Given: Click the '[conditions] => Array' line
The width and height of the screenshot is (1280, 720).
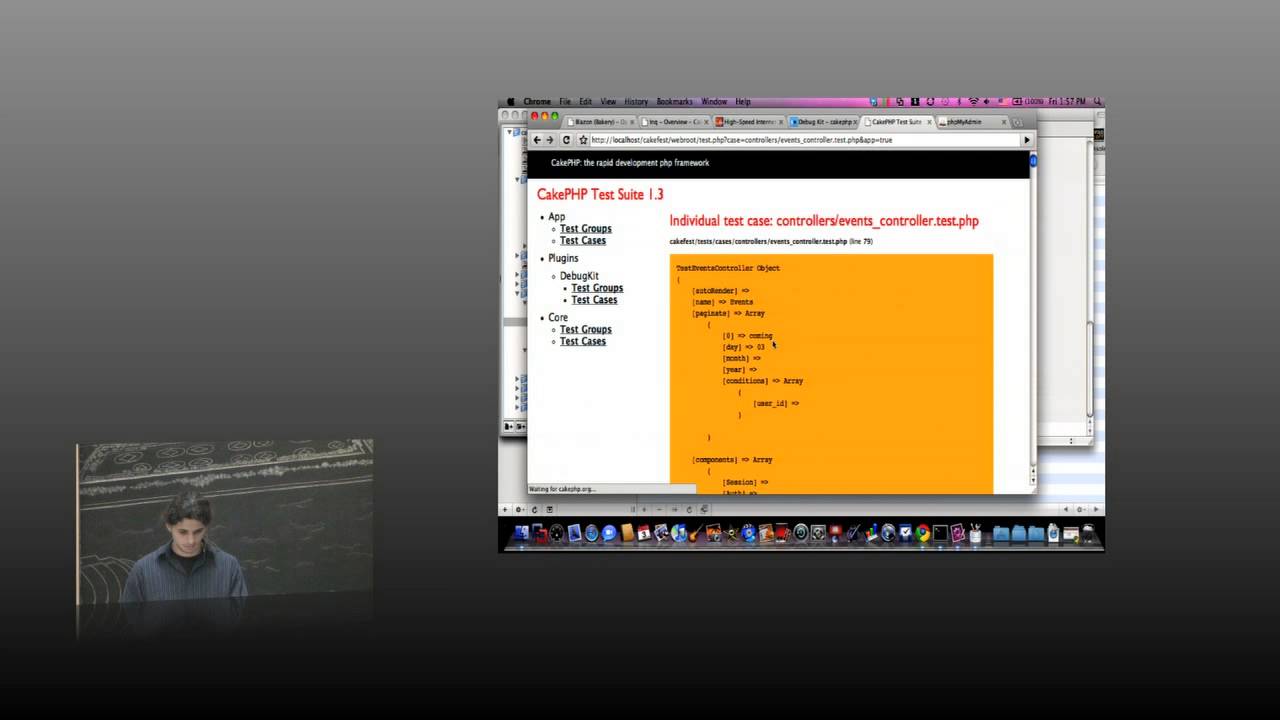Looking at the screenshot, I should click(763, 381).
